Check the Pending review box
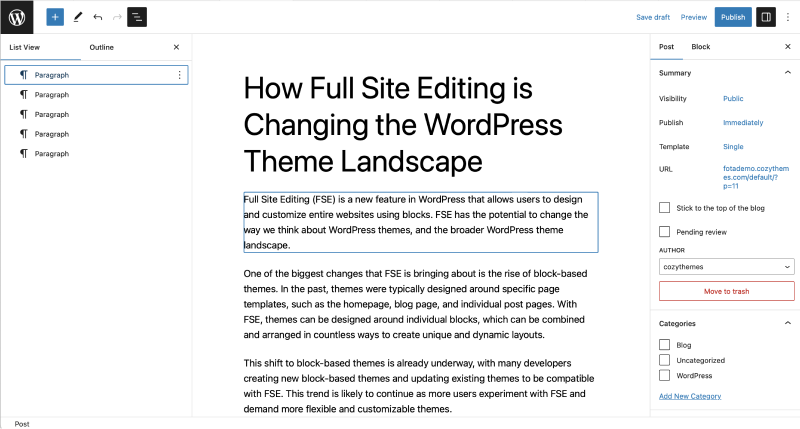The image size is (800, 429). click(665, 232)
